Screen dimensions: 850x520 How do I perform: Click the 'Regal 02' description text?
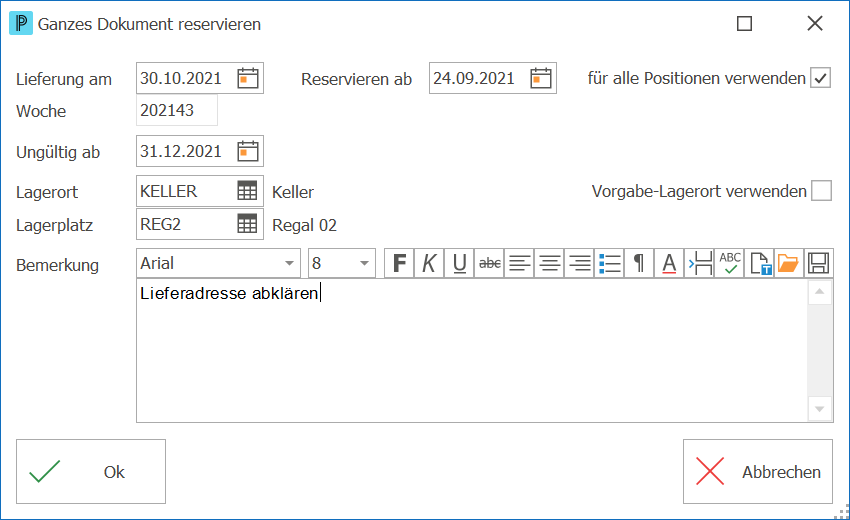coord(304,225)
